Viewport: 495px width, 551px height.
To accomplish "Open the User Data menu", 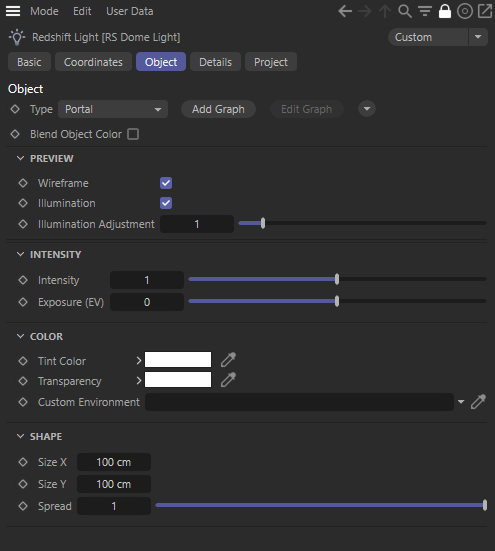I will coord(130,11).
